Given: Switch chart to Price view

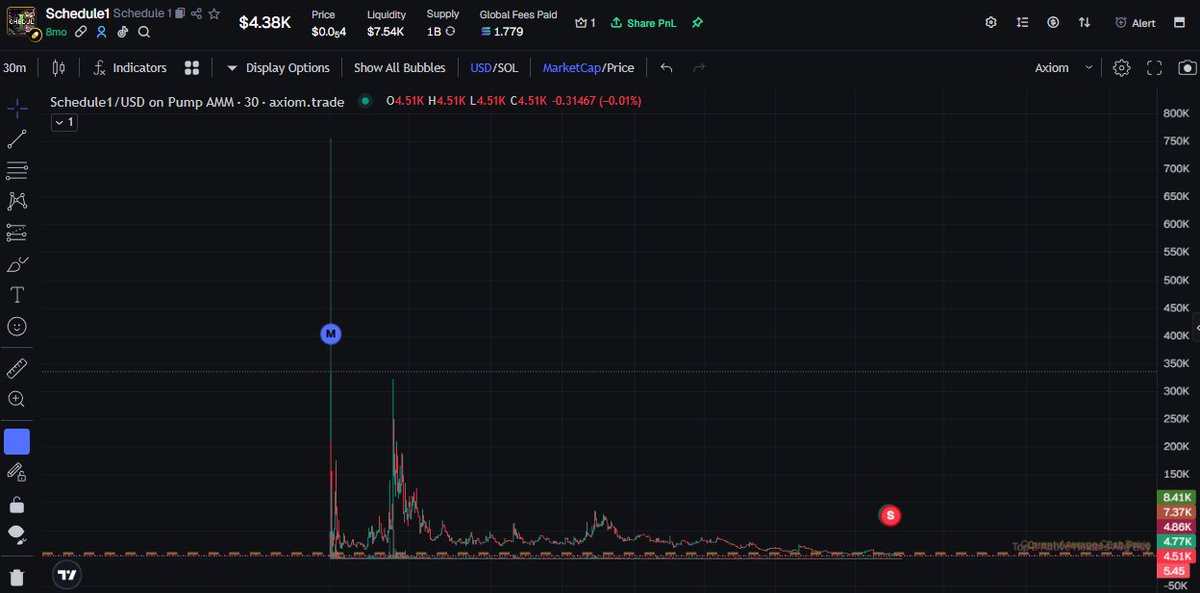Looking at the screenshot, I should 621,68.
